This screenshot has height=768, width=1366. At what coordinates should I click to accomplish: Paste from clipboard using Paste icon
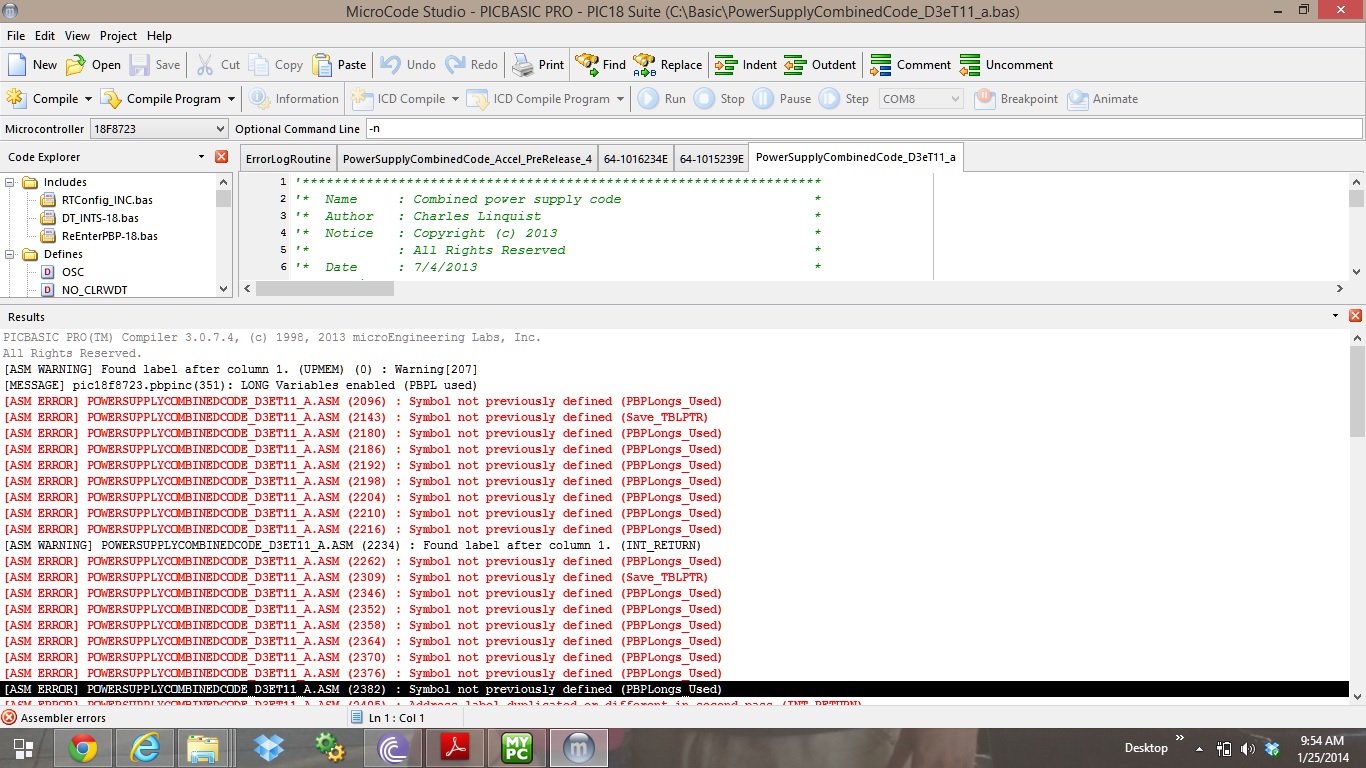pyautogui.click(x=322, y=65)
